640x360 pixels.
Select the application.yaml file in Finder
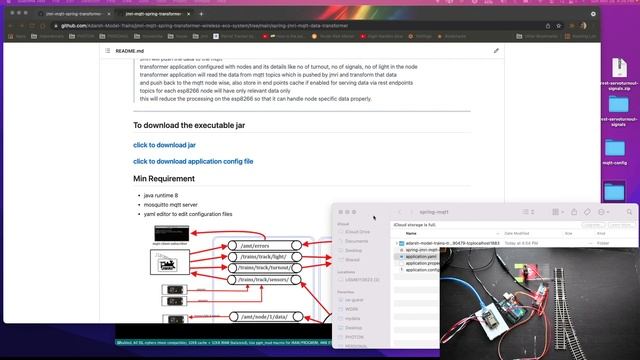417,257
